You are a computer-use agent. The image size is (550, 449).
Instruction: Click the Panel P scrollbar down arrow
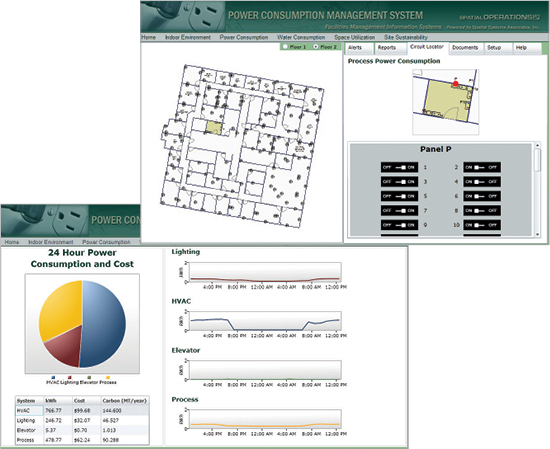point(537,234)
